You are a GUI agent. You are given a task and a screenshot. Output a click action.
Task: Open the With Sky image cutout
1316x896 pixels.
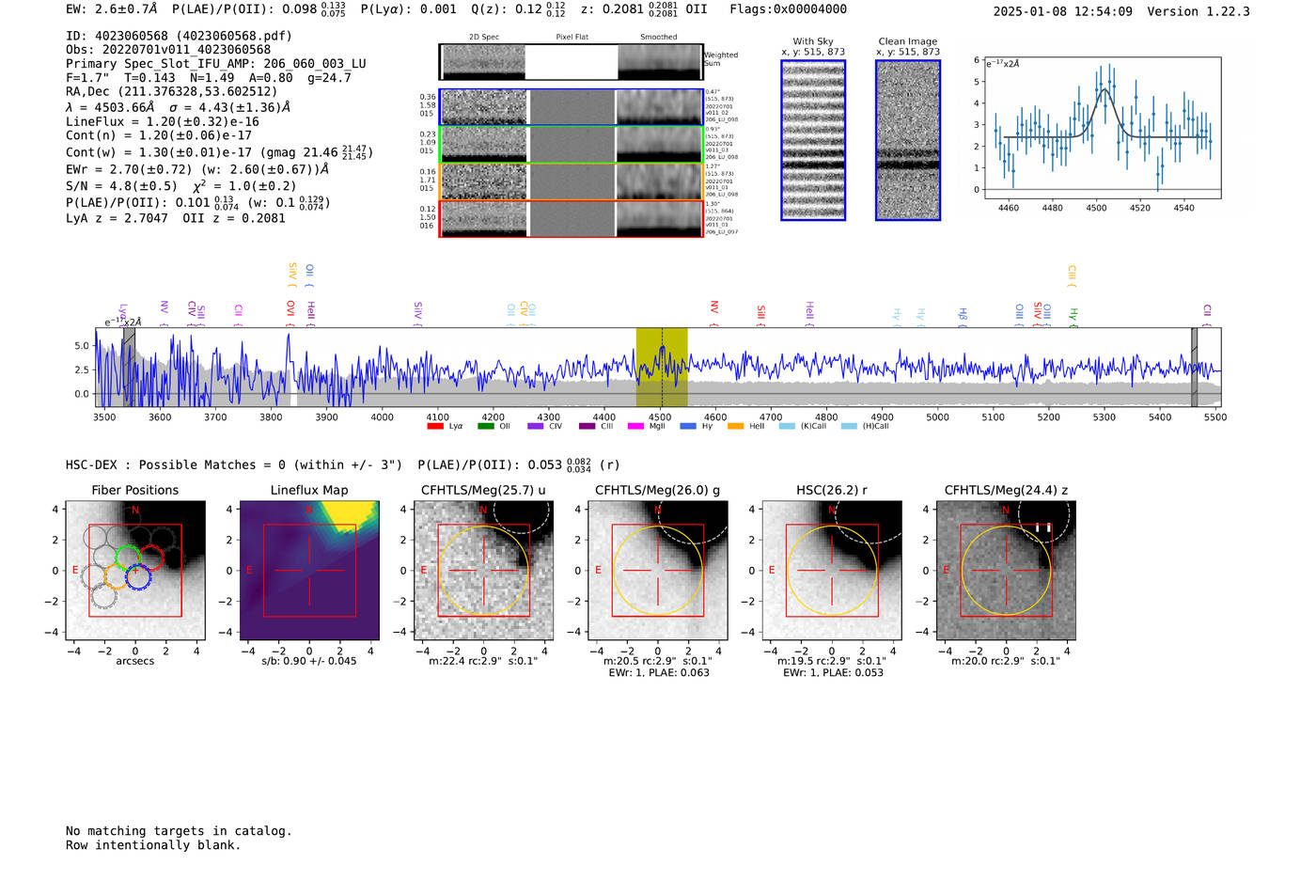click(813, 140)
